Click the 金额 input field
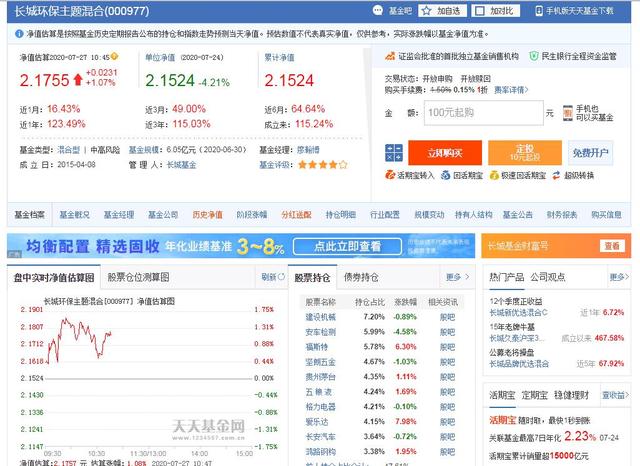This screenshot has height=466, width=640. [484, 113]
